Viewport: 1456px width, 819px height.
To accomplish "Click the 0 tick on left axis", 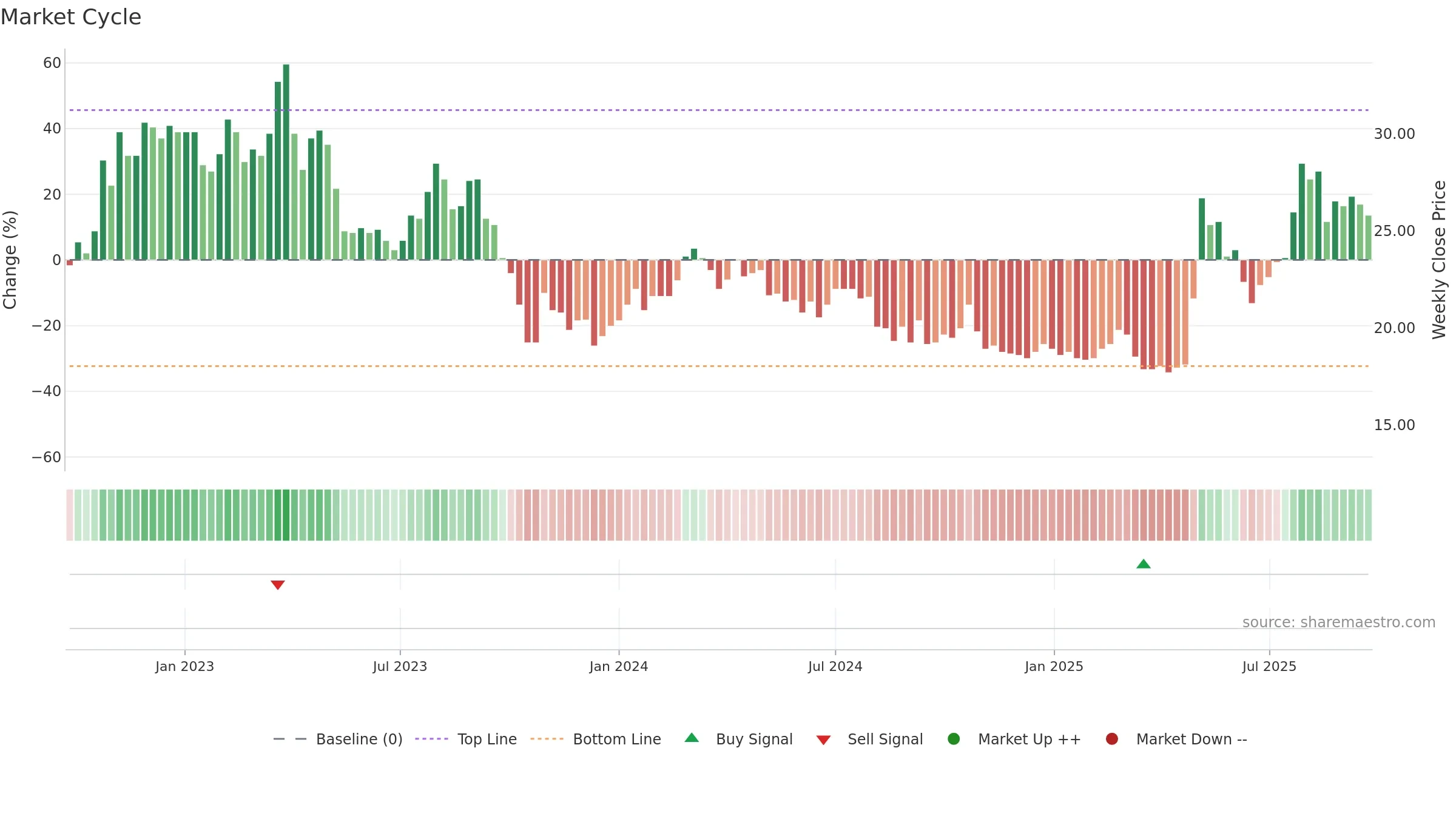I will point(57,260).
